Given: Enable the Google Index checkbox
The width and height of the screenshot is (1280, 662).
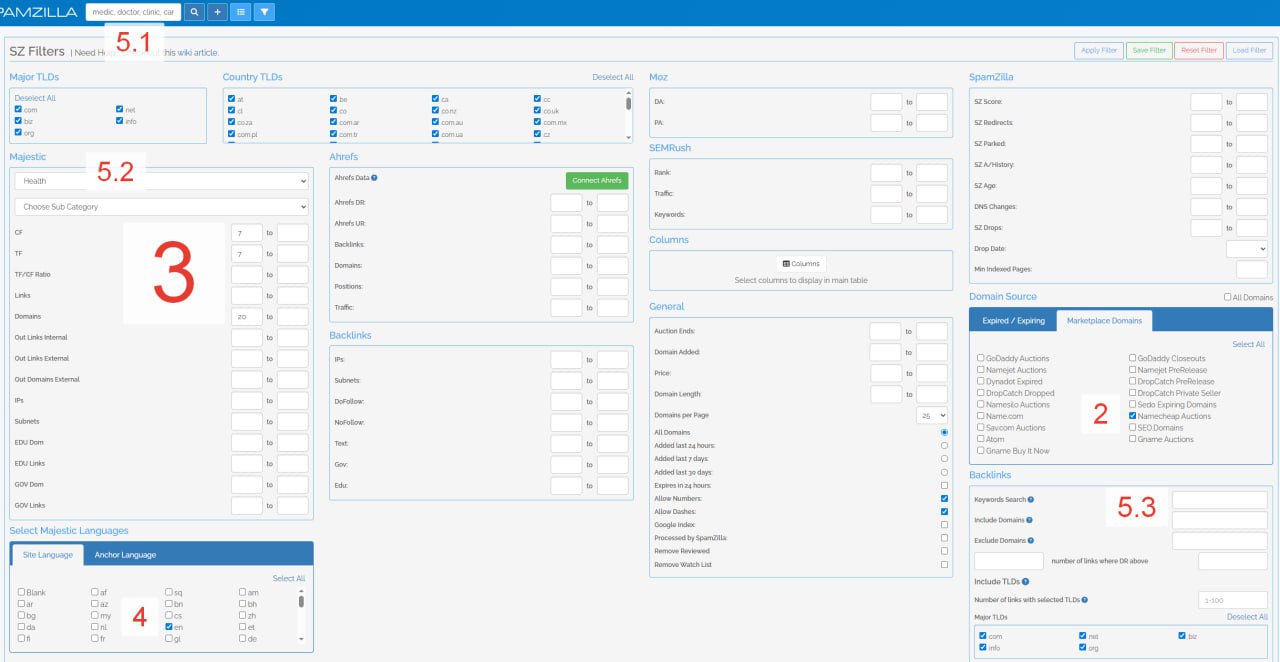Looking at the screenshot, I should tap(944, 524).
